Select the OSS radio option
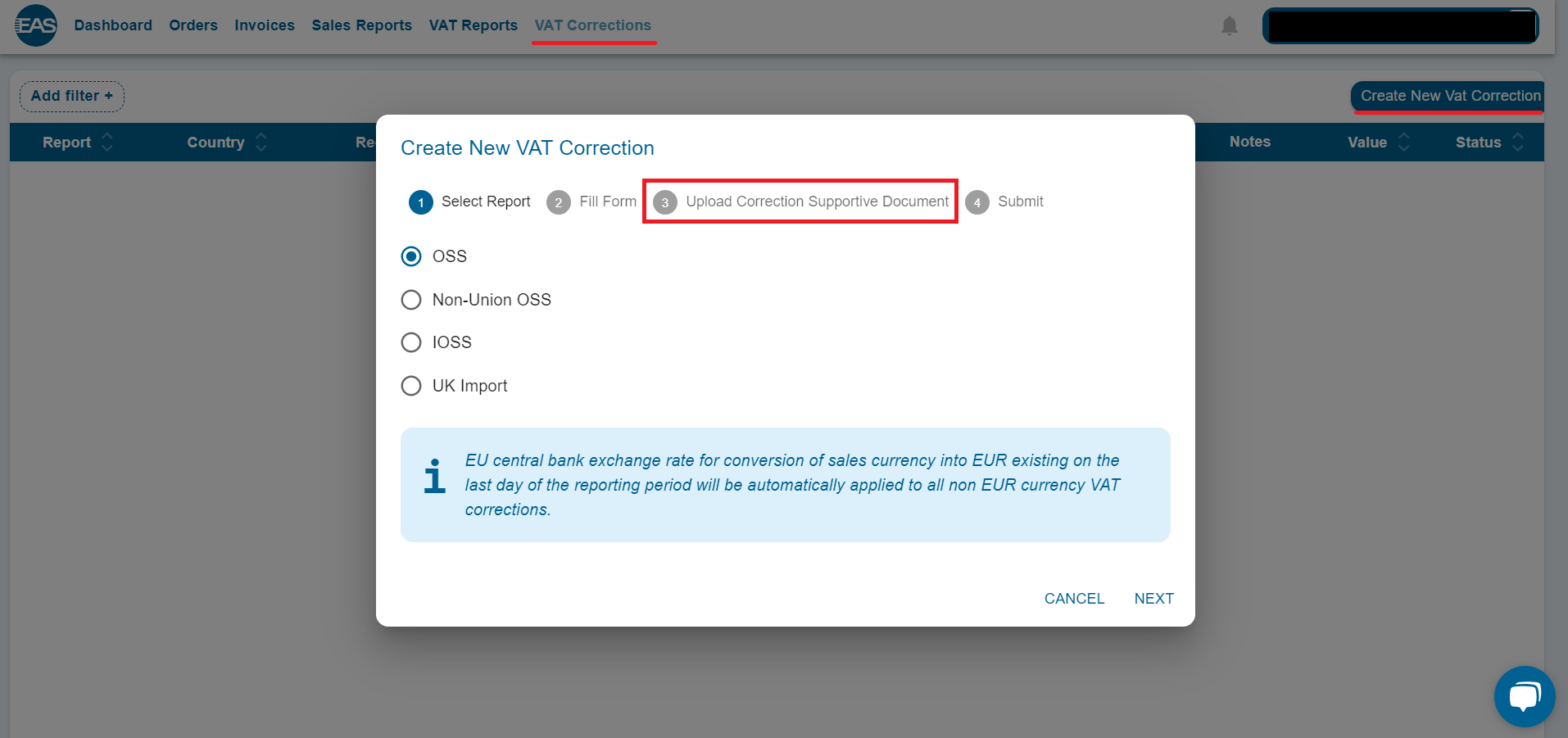This screenshot has width=1568, height=738. pos(411,256)
